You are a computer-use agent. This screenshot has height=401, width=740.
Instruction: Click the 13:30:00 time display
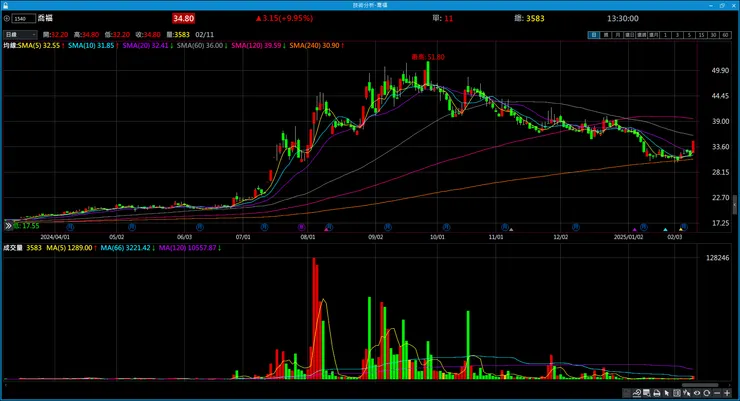(x=622, y=18)
